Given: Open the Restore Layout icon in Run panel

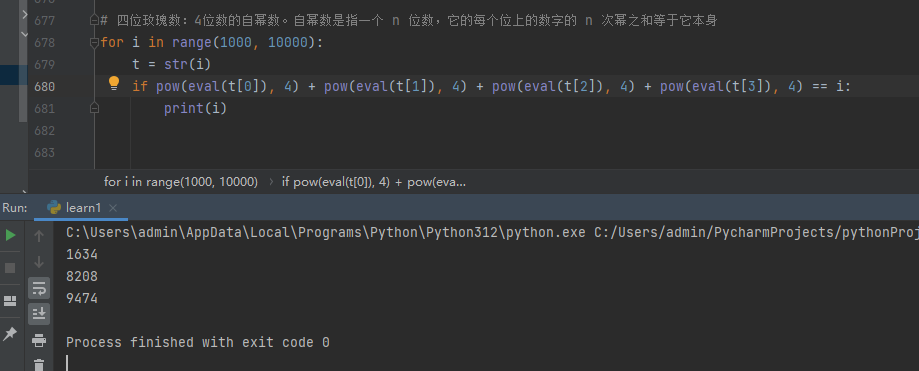Looking at the screenshot, I should pos(11,301).
